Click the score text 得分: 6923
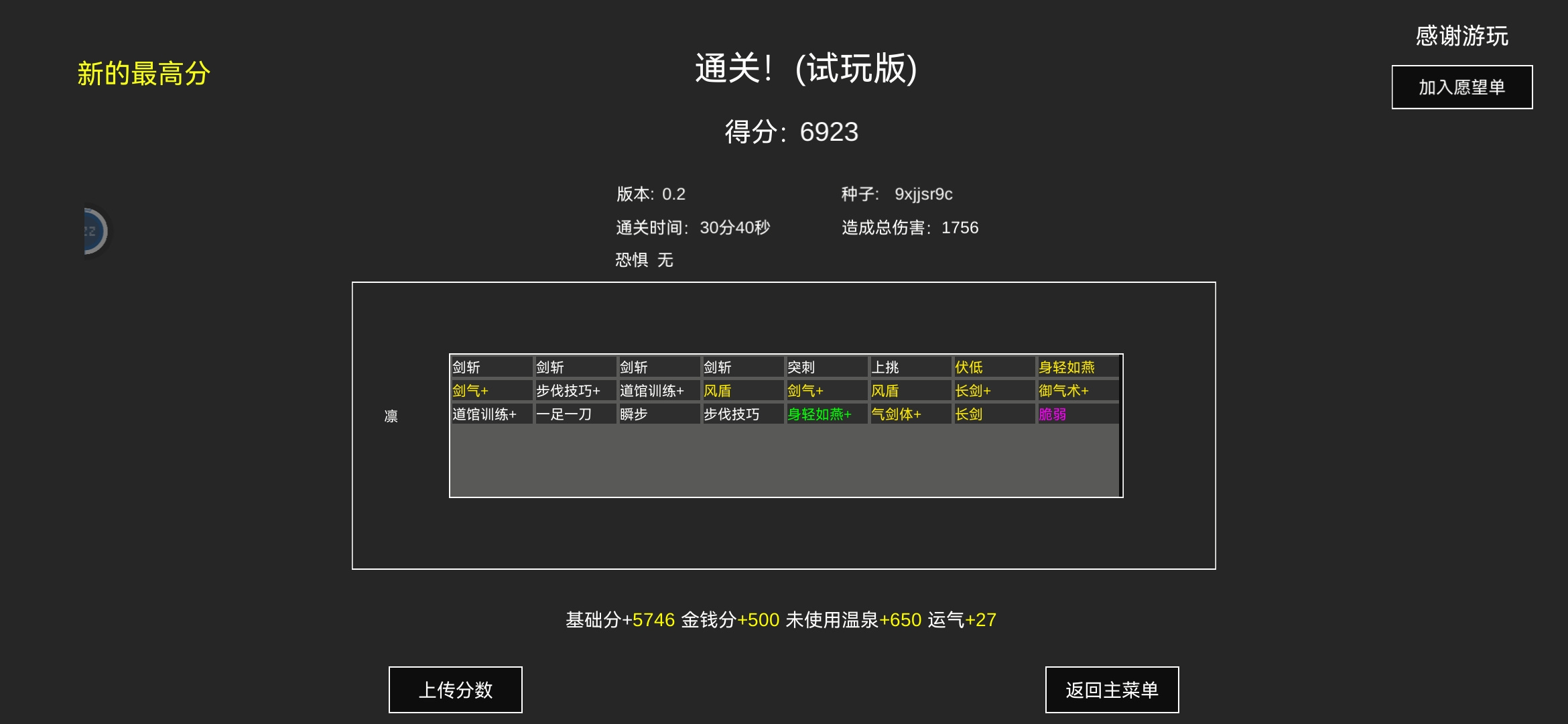The image size is (1568, 724). (x=791, y=132)
